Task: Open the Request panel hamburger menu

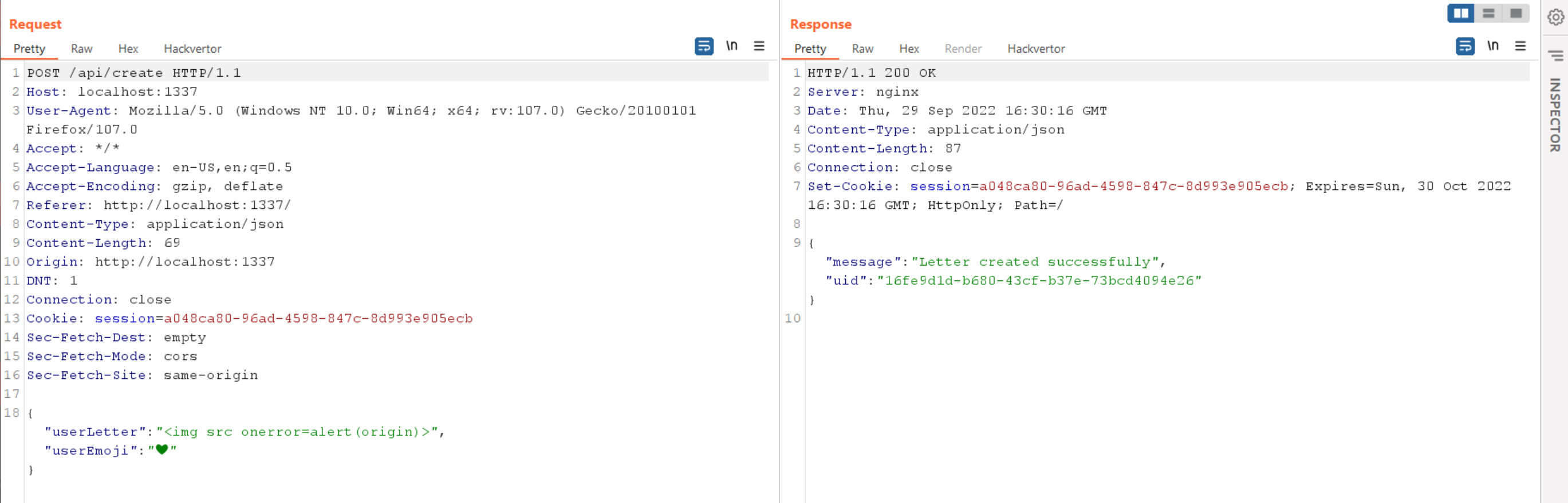Action: pos(758,46)
